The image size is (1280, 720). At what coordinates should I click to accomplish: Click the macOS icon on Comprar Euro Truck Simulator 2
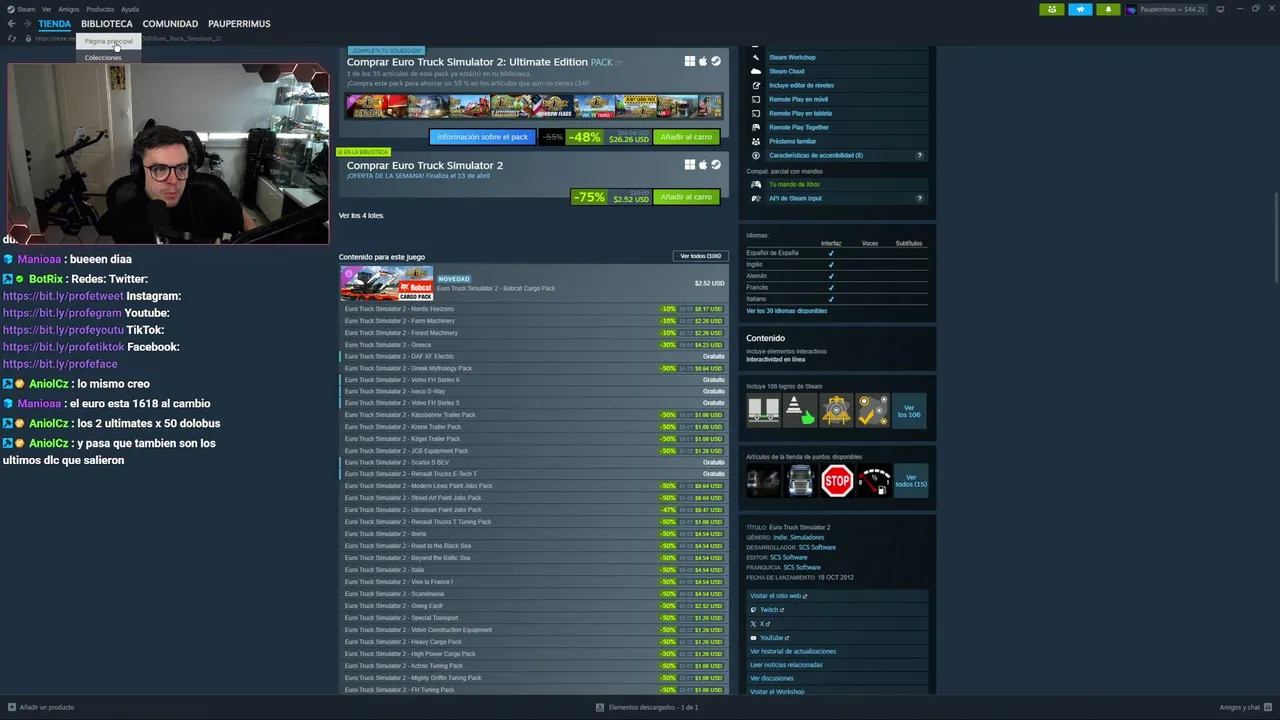tap(703, 165)
